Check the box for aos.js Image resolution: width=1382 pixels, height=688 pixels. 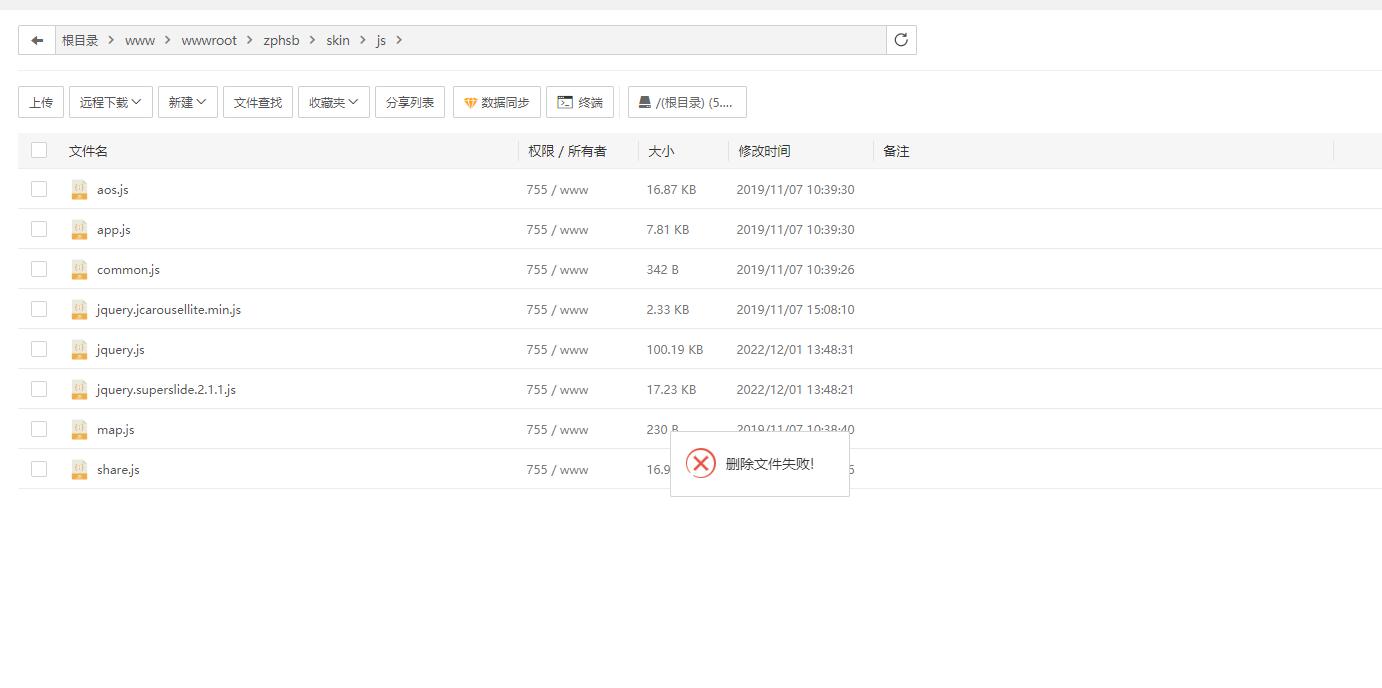[39, 189]
